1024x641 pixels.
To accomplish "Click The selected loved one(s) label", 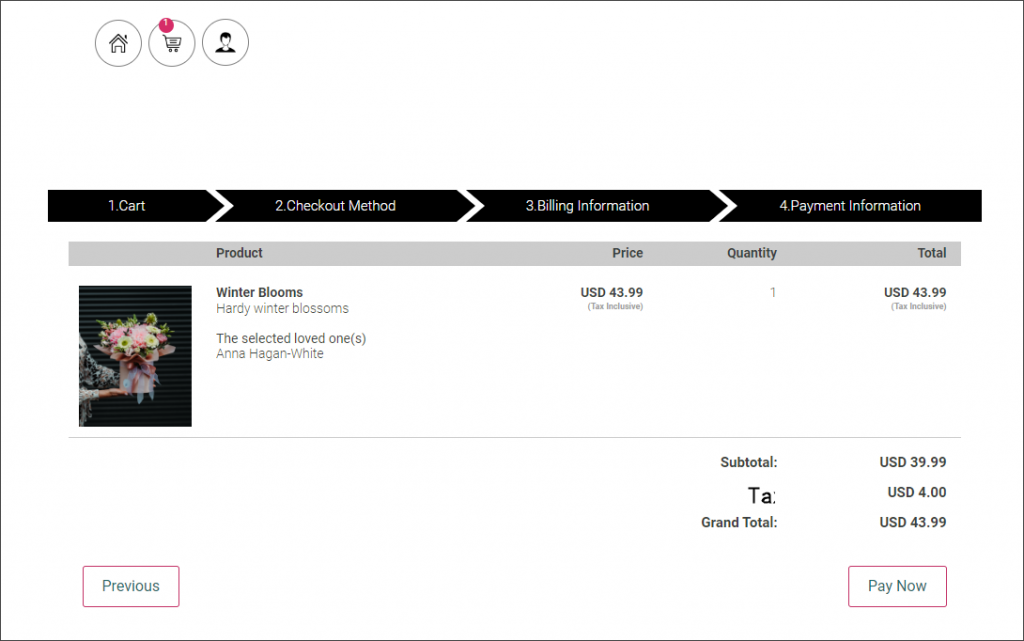I will click(x=291, y=338).
